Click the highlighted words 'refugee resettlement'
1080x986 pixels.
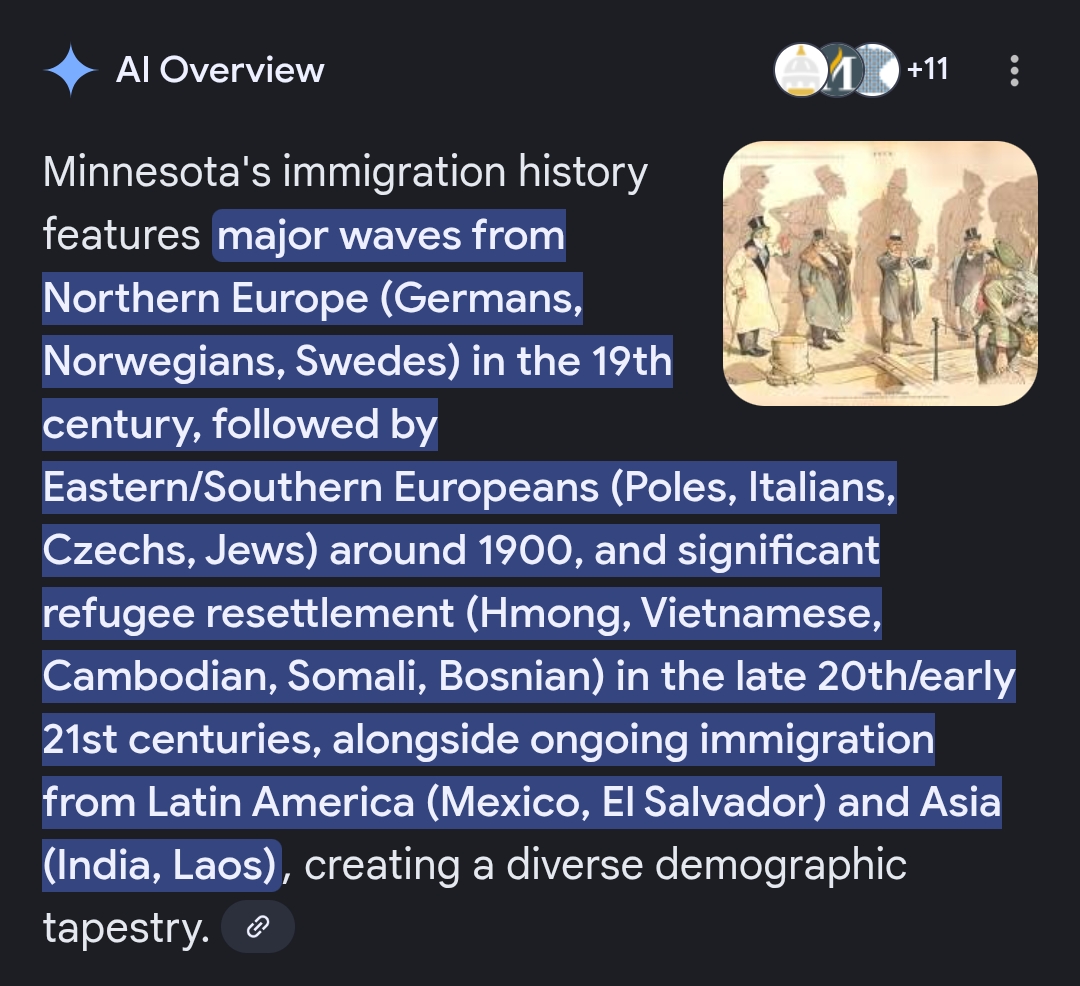pos(248,614)
